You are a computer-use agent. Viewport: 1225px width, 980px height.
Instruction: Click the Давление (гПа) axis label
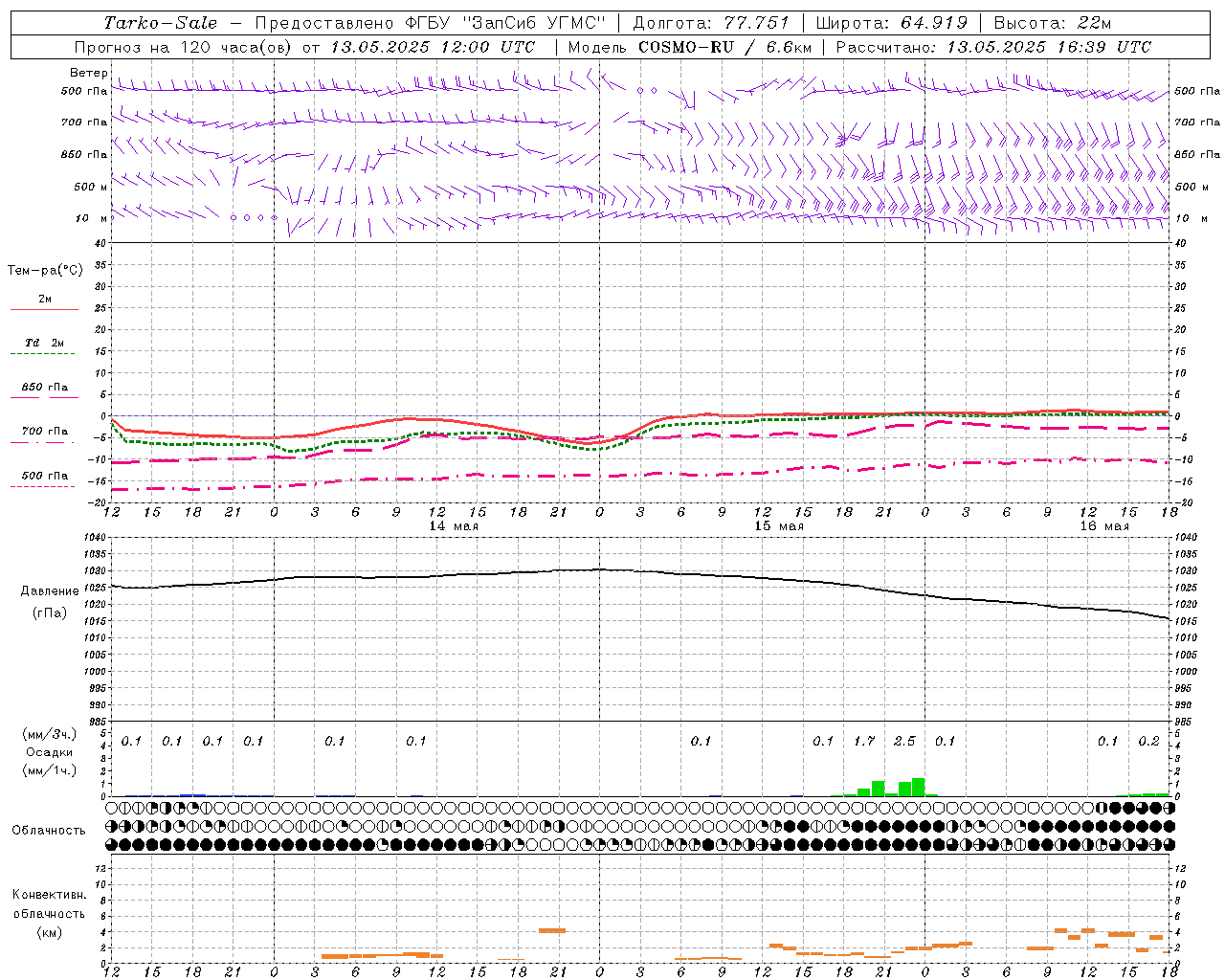[50, 602]
